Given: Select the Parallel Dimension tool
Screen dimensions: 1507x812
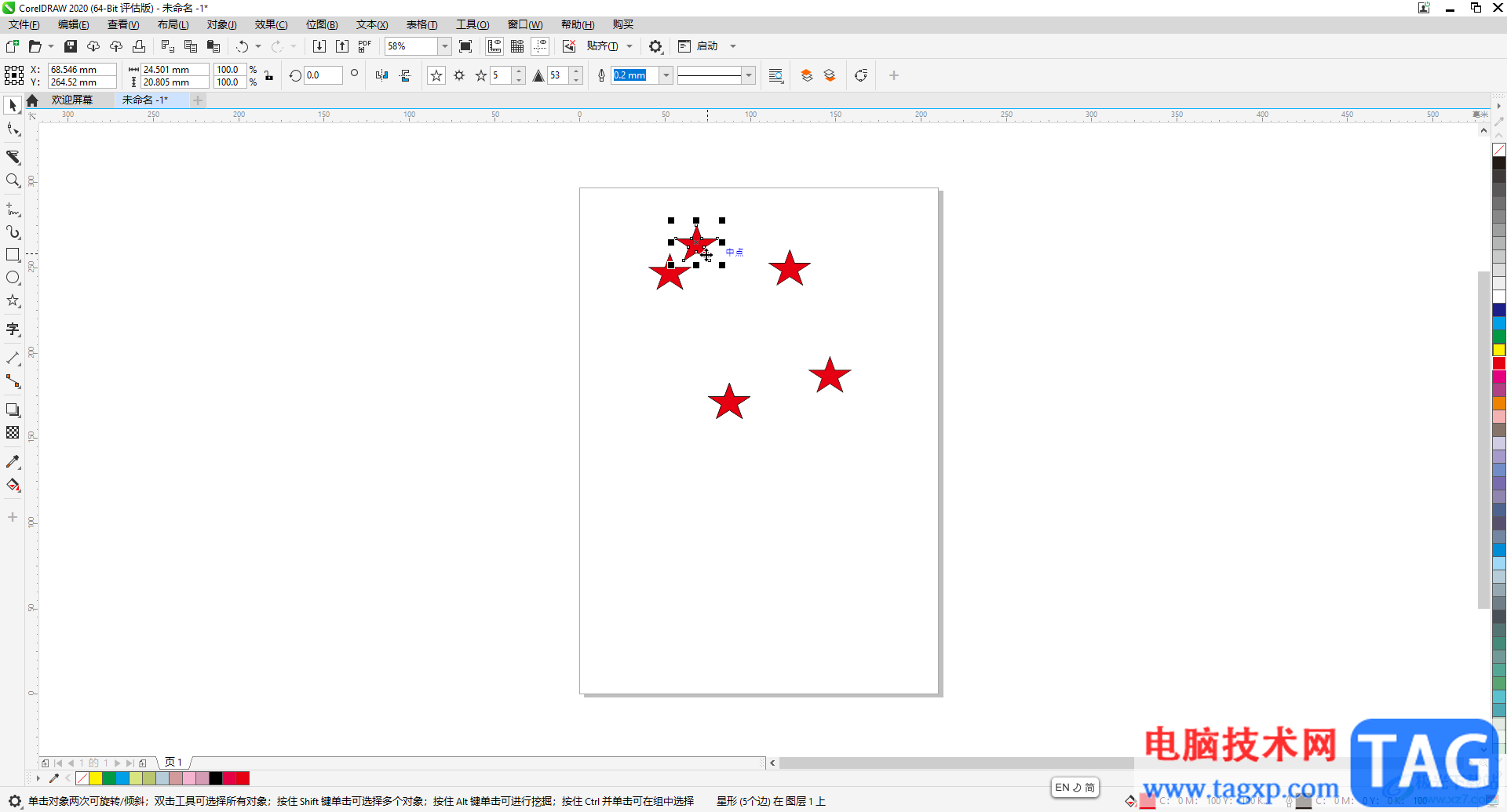Looking at the screenshot, I should pyautogui.click(x=13, y=358).
